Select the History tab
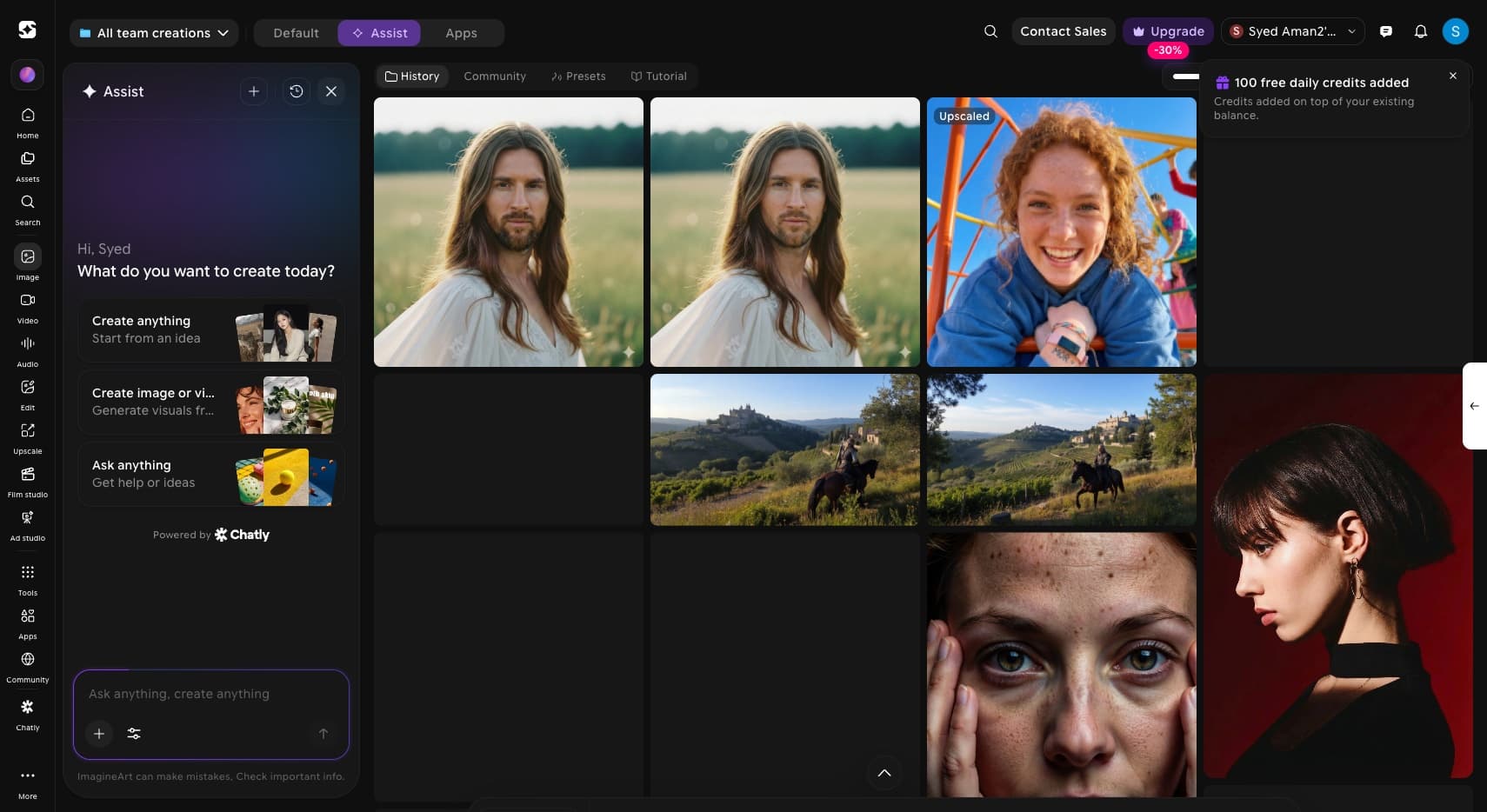The height and width of the screenshot is (812, 1487). click(x=412, y=77)
